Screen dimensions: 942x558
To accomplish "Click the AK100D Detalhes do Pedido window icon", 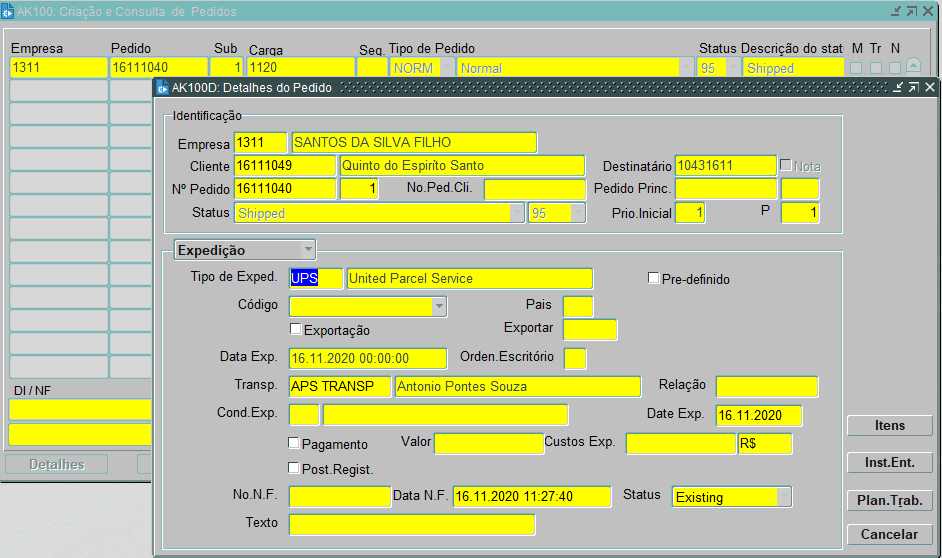I will 163,88.
